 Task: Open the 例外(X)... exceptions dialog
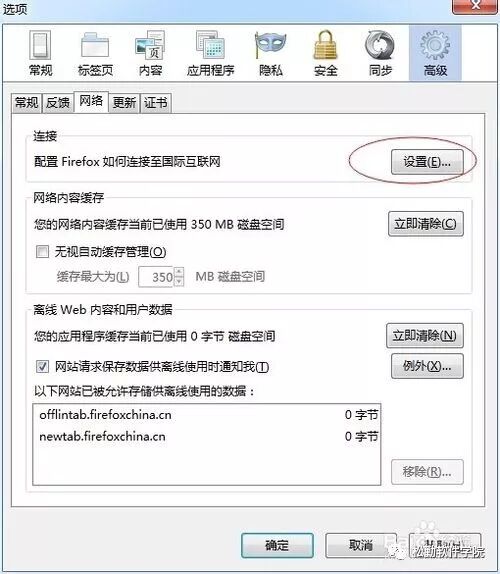pos(427,366)
